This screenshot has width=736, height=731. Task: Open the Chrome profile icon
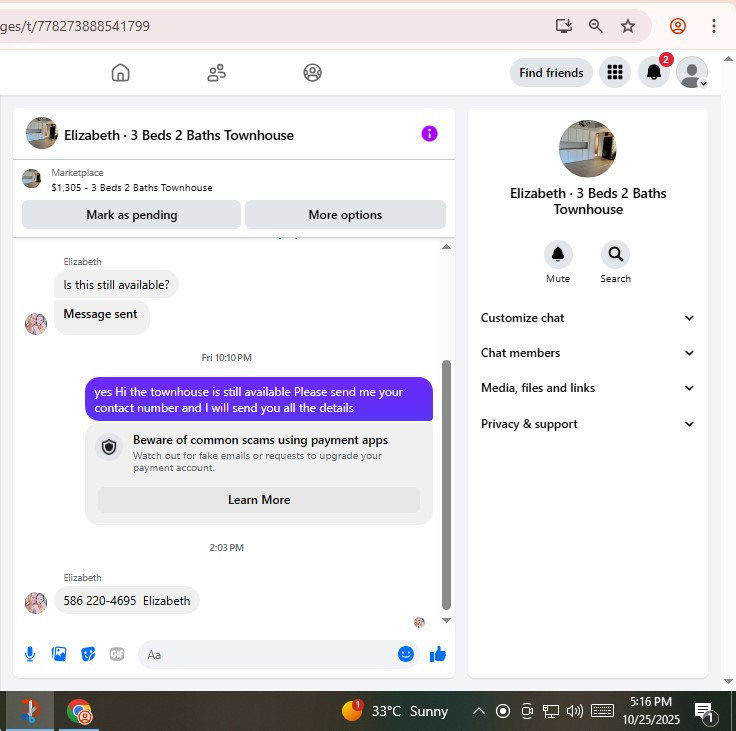click(677, 26)
